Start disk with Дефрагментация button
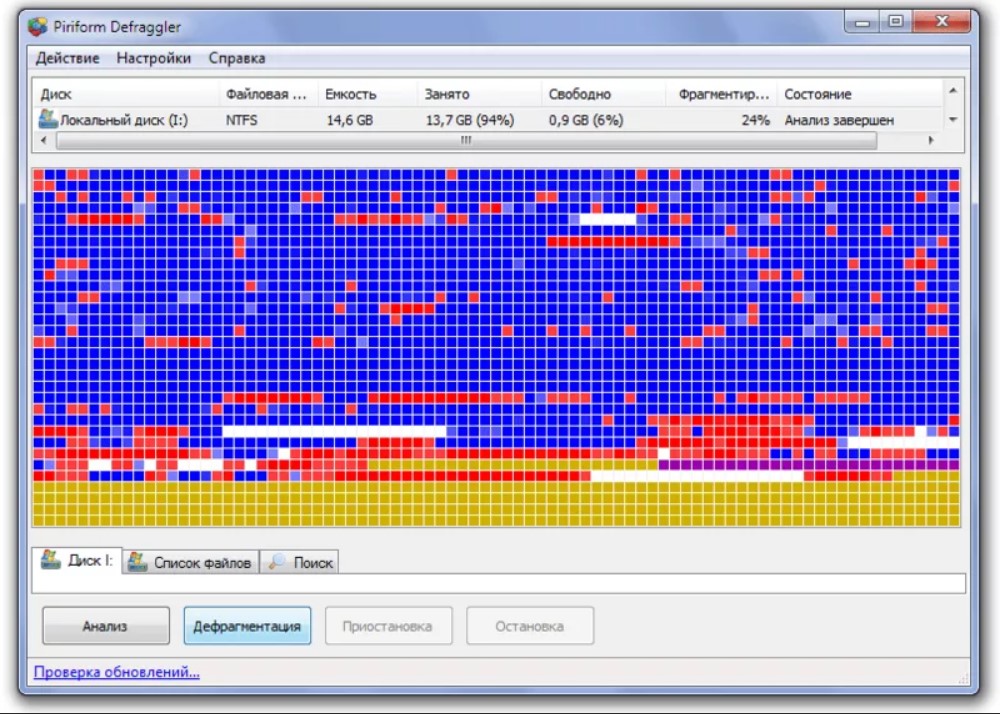The width and height of the screenshot is (1000, 714). point(247,627)
